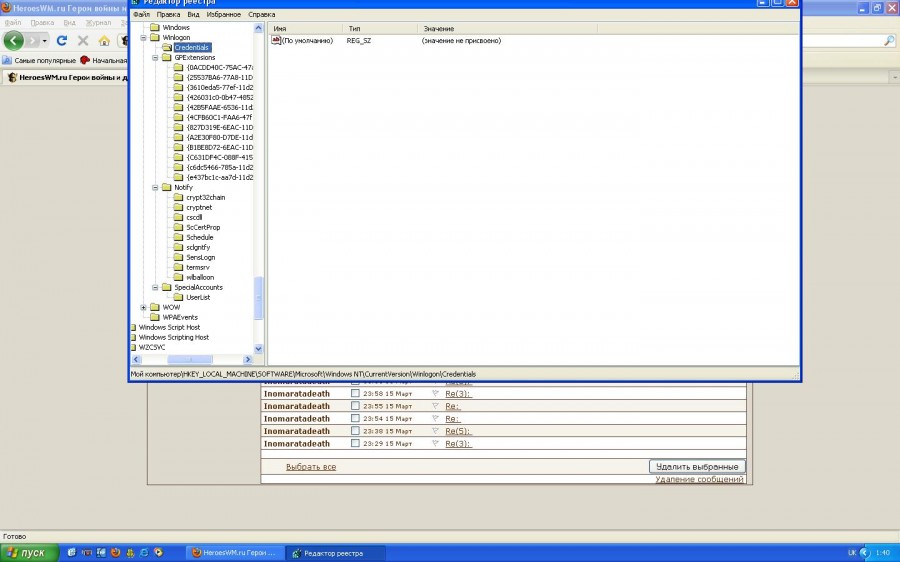The width and height of the screenshot is (900, 562).
Task: Open the Re: message from 23:55
Action: pyautogui.click(x=452, y=406)
